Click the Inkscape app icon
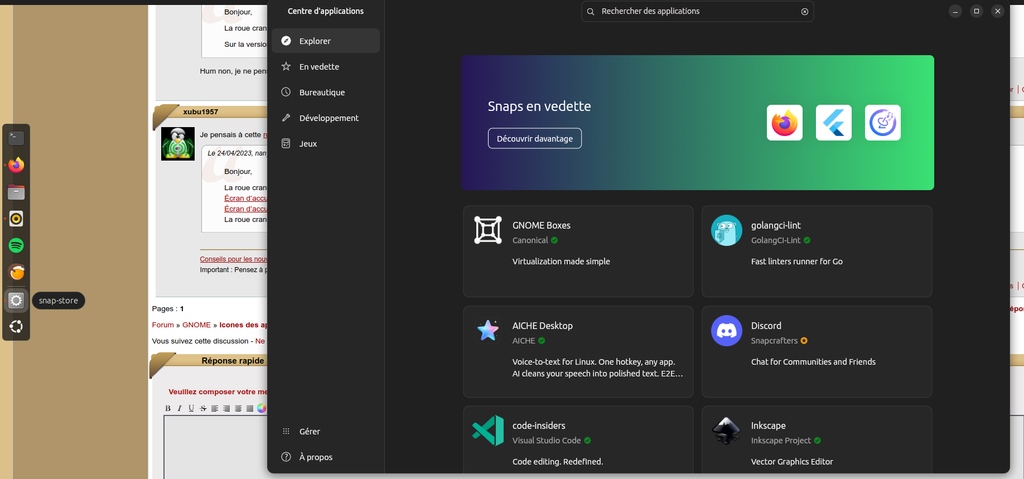Viewport: 1024px width, 479px height. 726,431
